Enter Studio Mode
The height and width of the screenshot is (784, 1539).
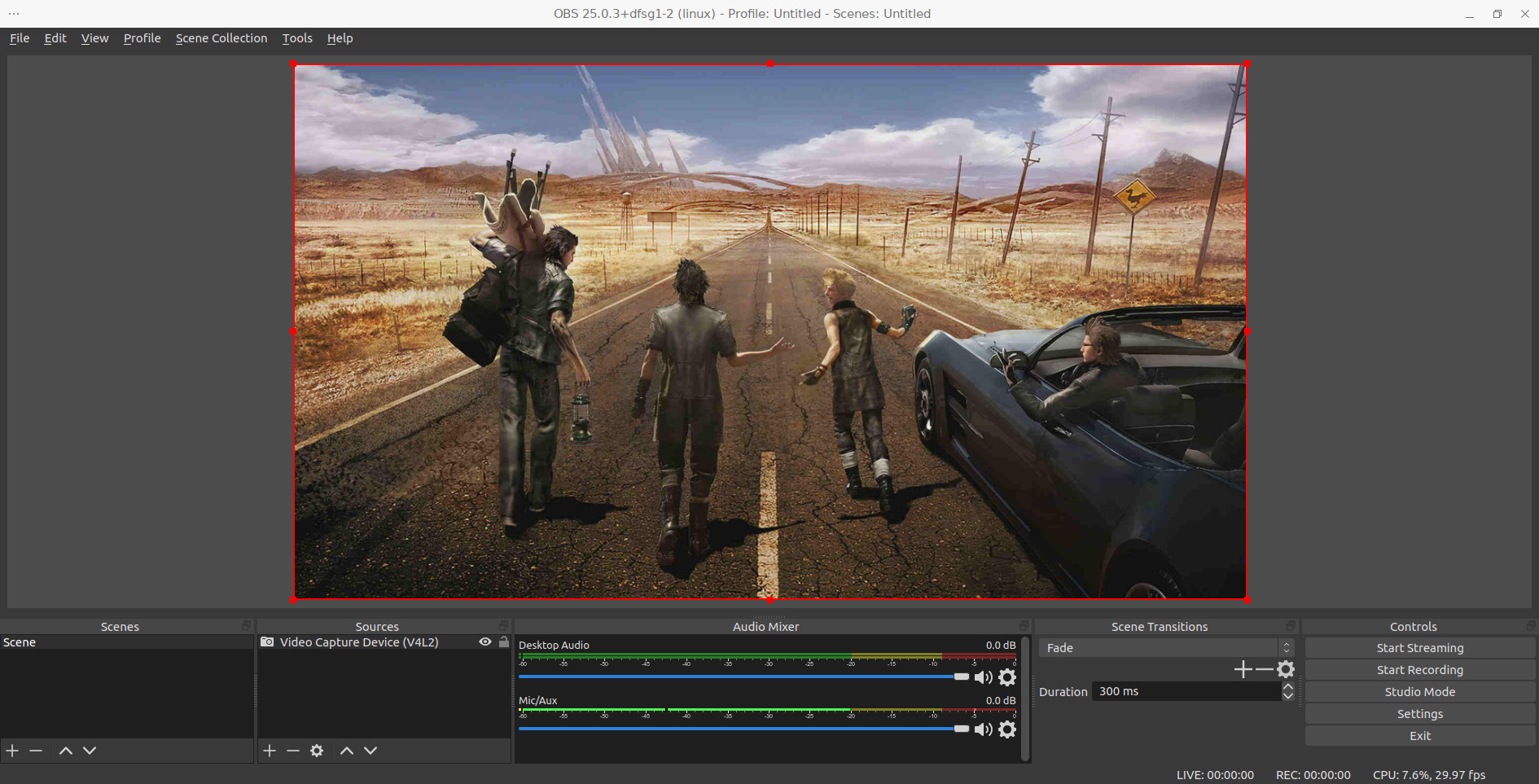click(1419, 692)
